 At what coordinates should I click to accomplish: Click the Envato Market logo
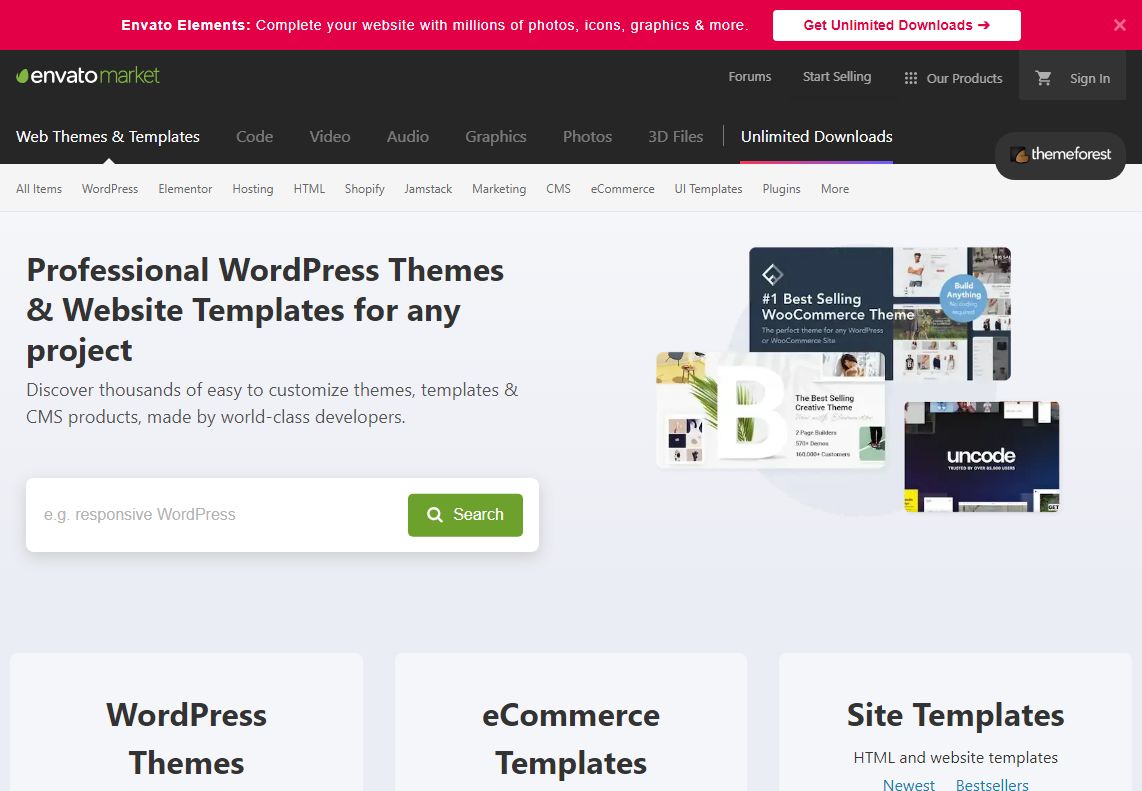[x=88, y=76]
